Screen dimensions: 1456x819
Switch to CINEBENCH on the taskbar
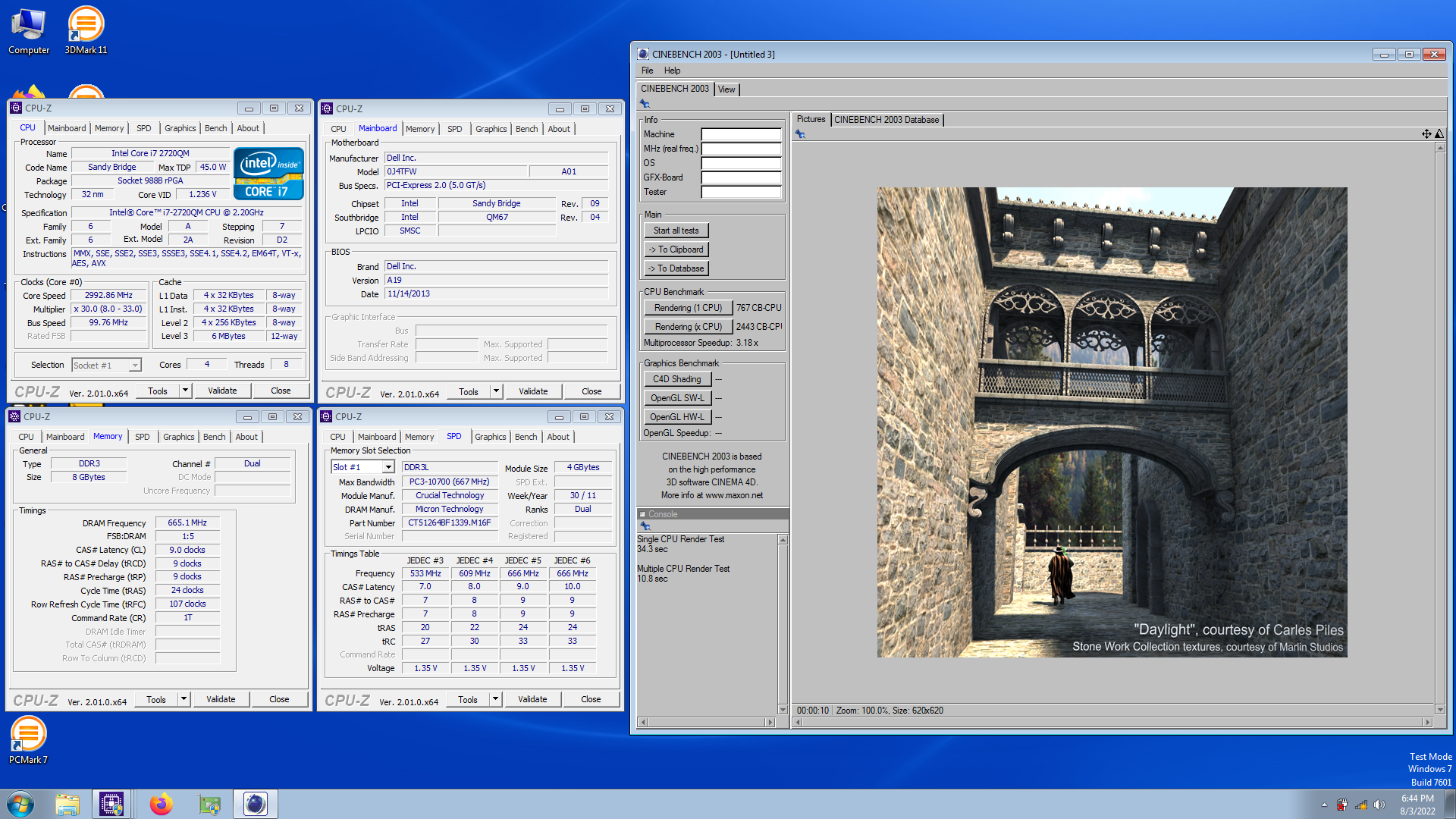click(x=256, y=804)
